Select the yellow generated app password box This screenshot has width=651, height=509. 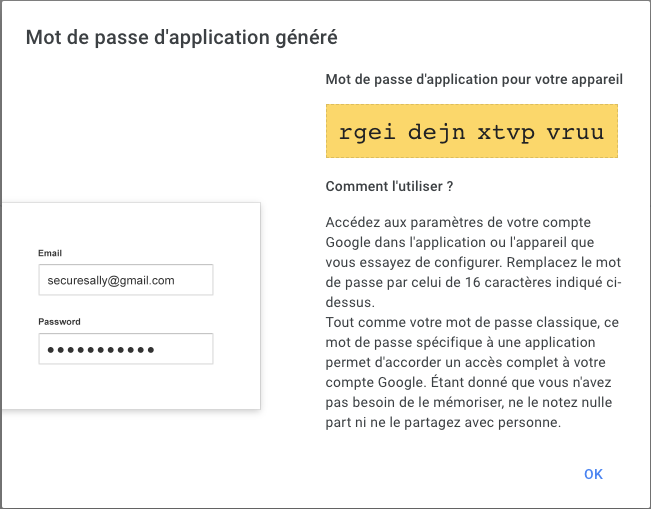(x=471, y=133)
